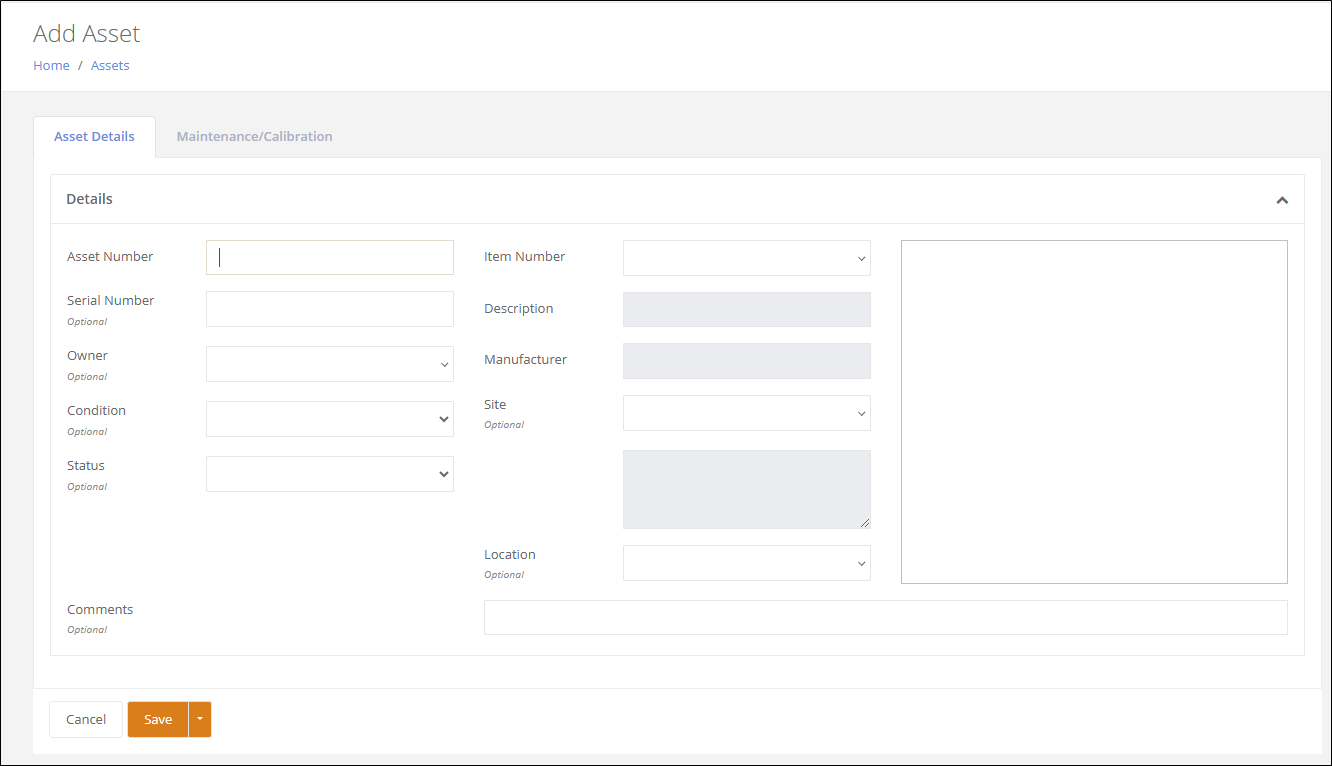
Task: Click the Location label
Action: [x=510, y=555]
